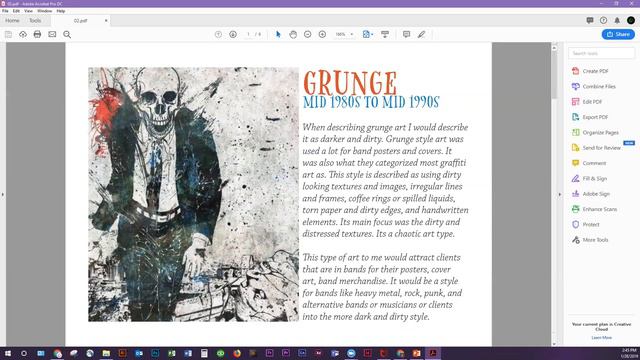The height and width of the screenshot is (360, 640).
Task: Click the current page number field
Action: tap(248, 34)
